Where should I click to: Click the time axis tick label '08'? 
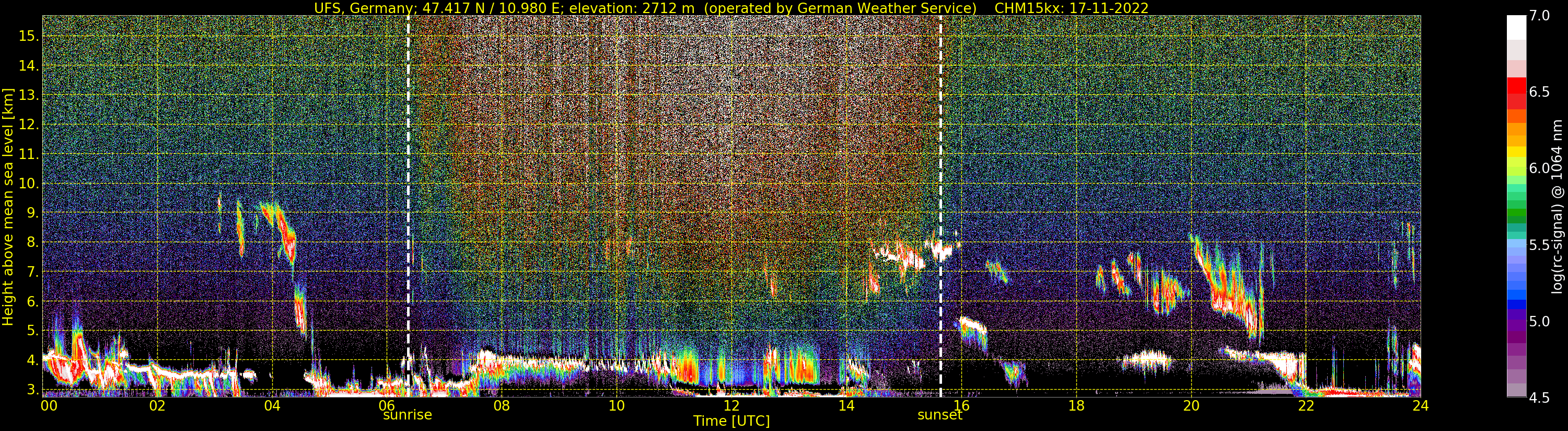(502, 405)
